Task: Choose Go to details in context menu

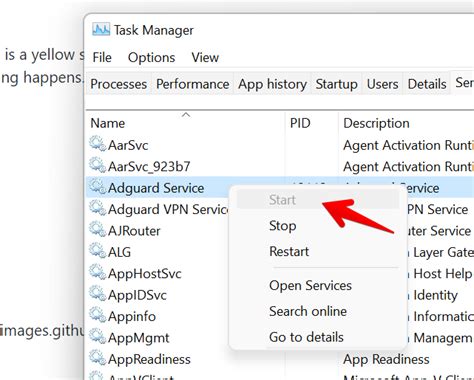Action: (x=318, y=337)
